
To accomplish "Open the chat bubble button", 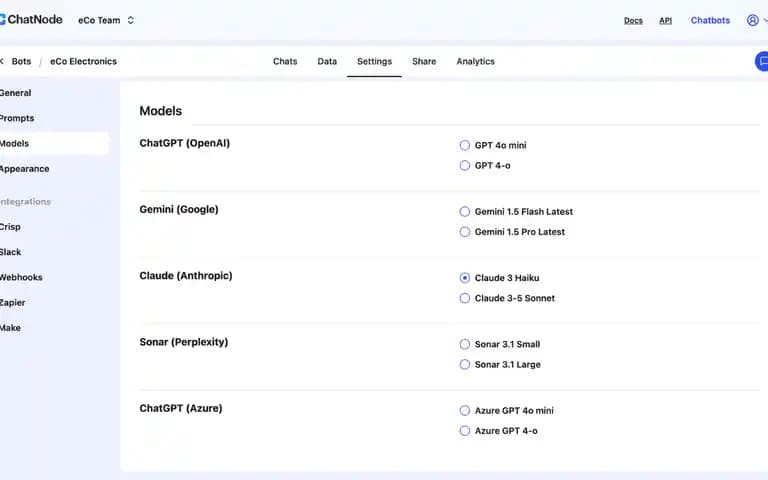I will 762,61.
